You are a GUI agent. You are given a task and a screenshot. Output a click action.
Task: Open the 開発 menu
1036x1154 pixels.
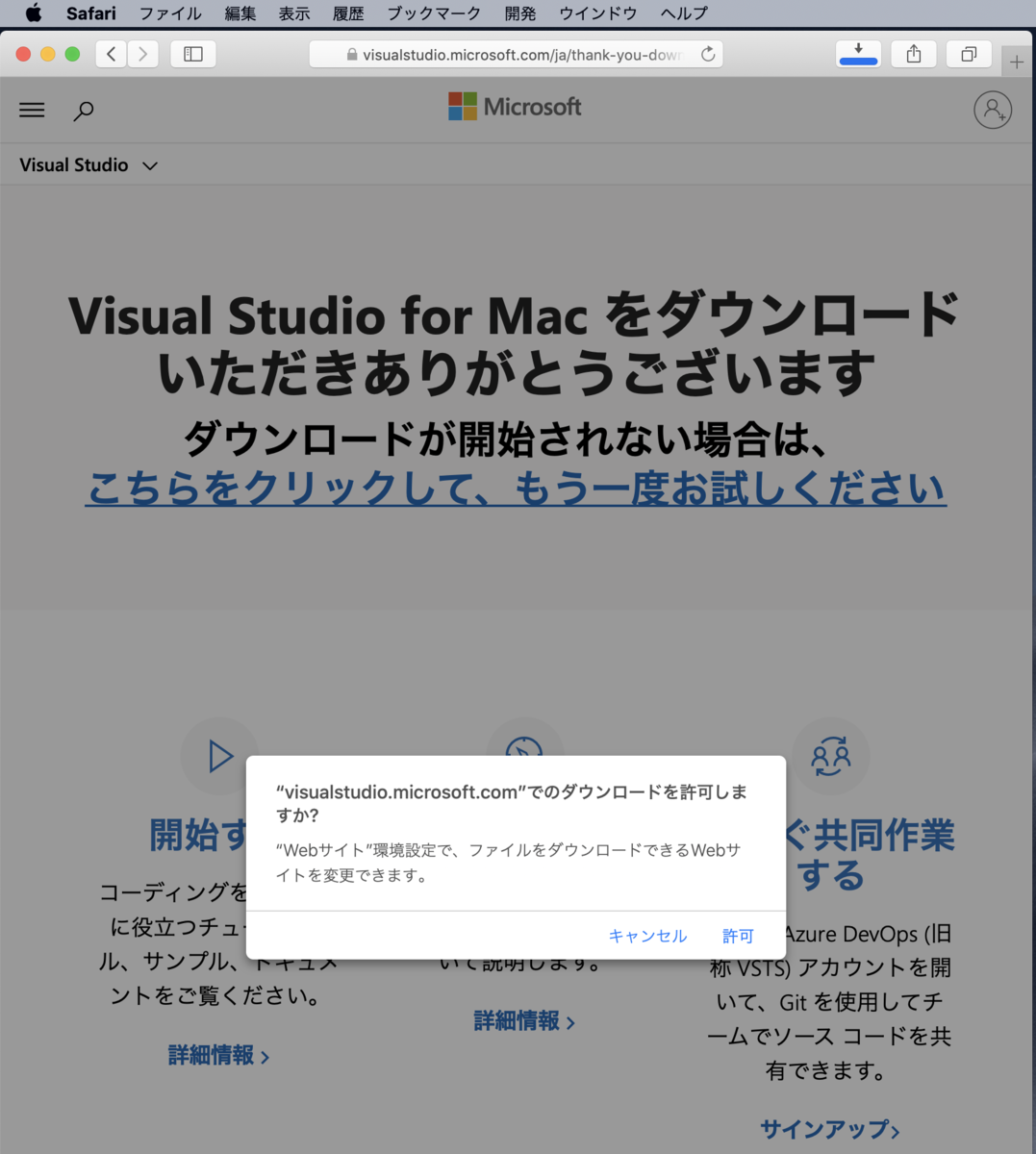(519, 13)
